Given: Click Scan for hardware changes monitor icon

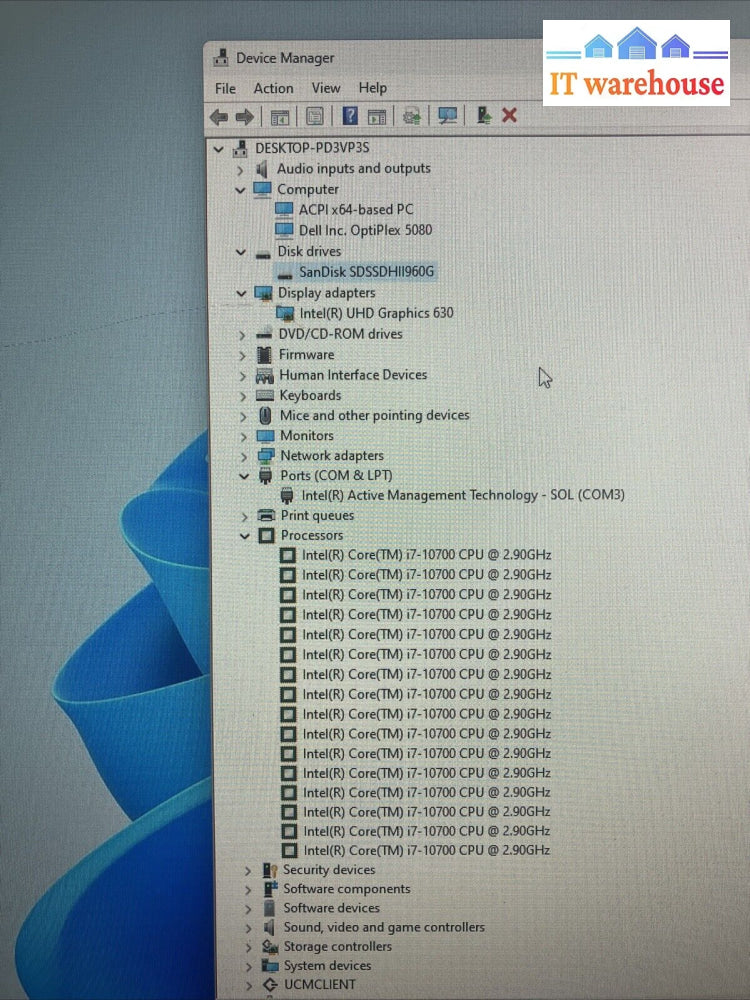Looking at the screenshot, I should tap(447, 116).
